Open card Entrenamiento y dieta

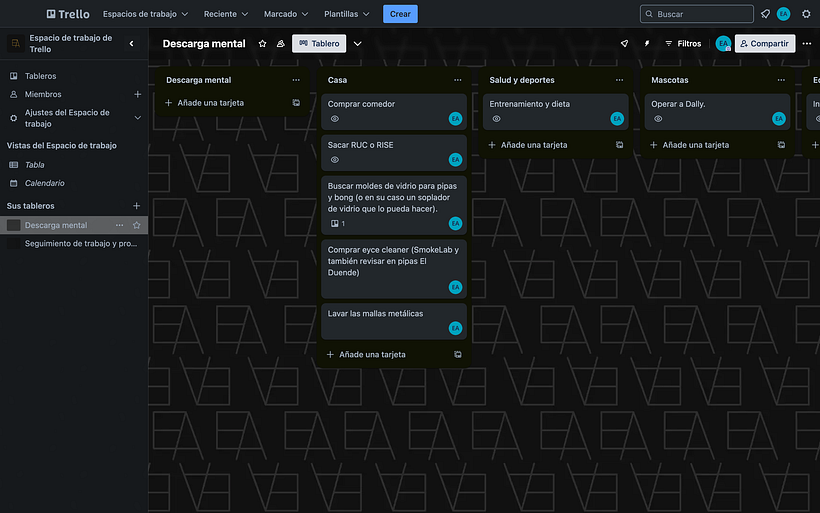tap(555, 111)
